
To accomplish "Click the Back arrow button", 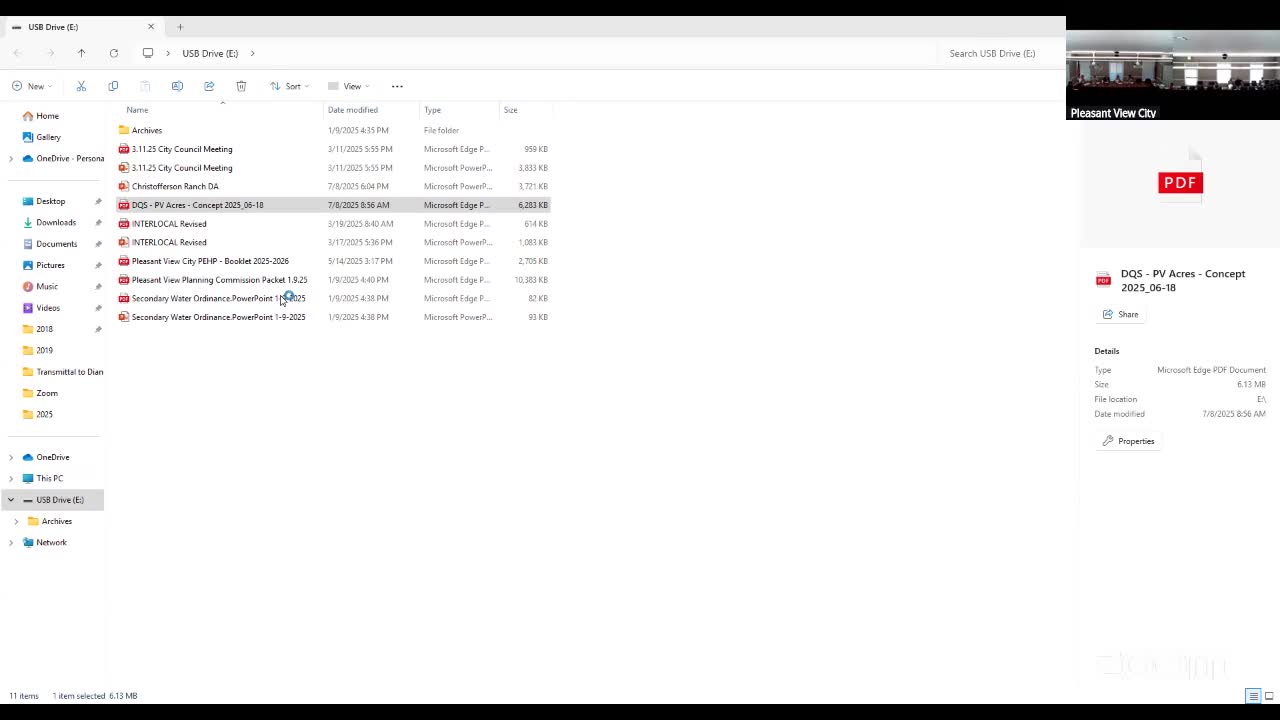I will [x=18, y=53].
